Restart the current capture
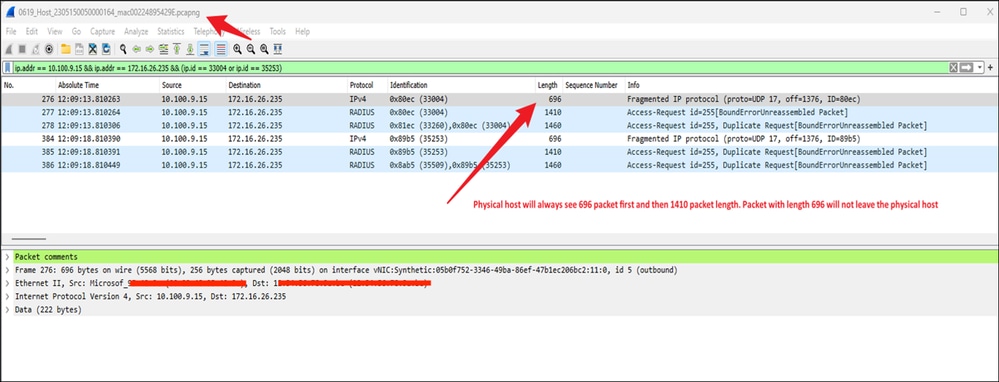This screenshot has height=382, width=999. (x=36, y=49)
